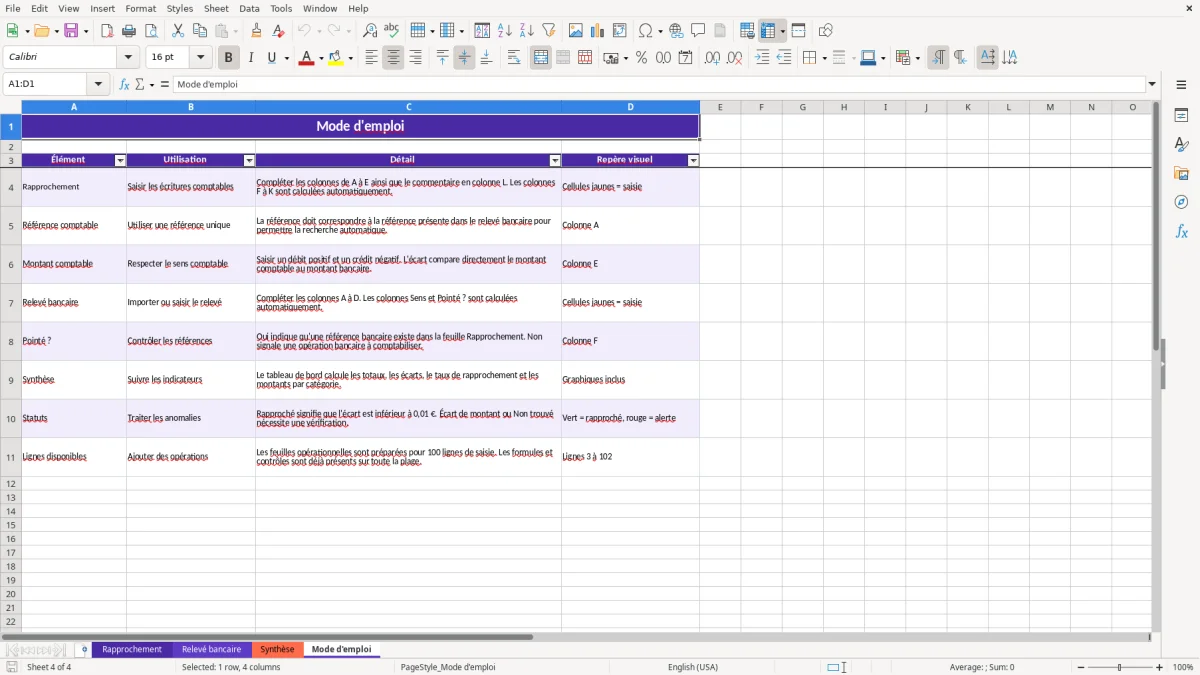Open the Save document icon
The height and width of the screenshot is (675, 1200).
coord(71,31)
